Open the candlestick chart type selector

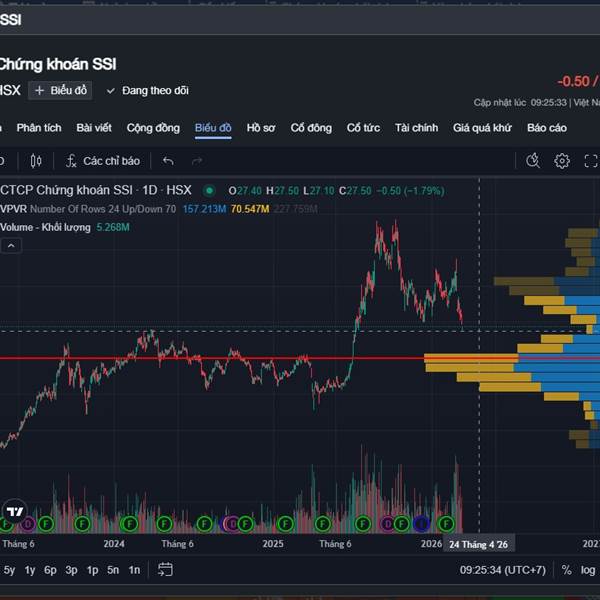click(36, 161)
